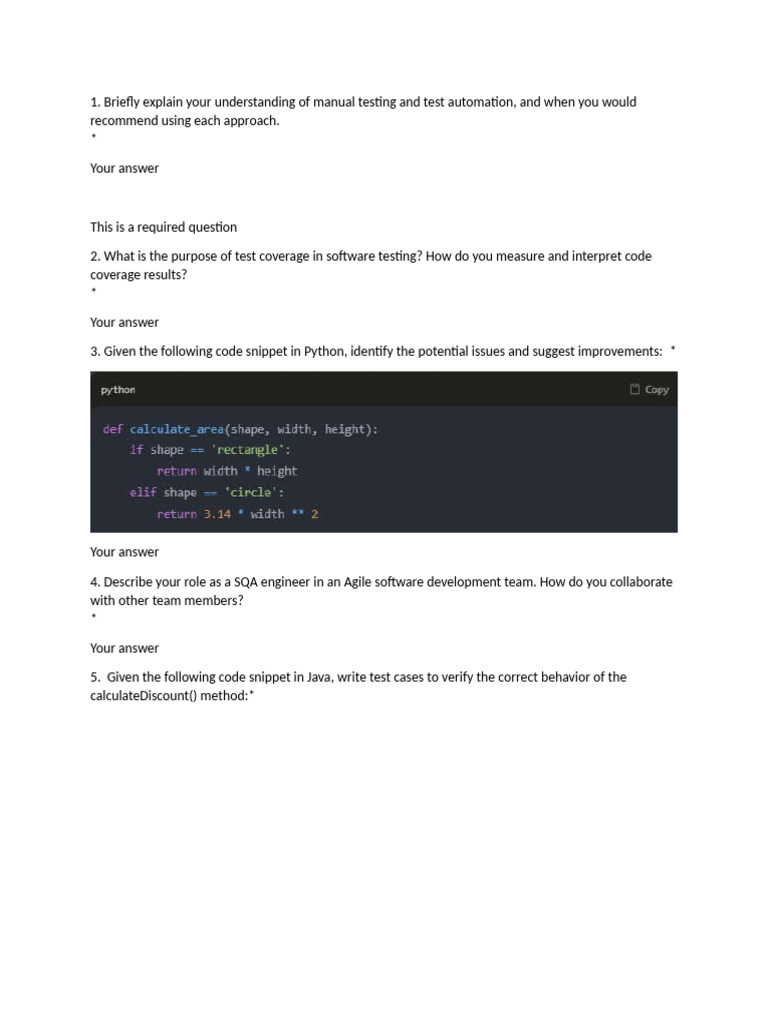This screenshot has height=1024, width=768.
Task: Click the answer field under question 4
Action: click(x=124, y=648)
